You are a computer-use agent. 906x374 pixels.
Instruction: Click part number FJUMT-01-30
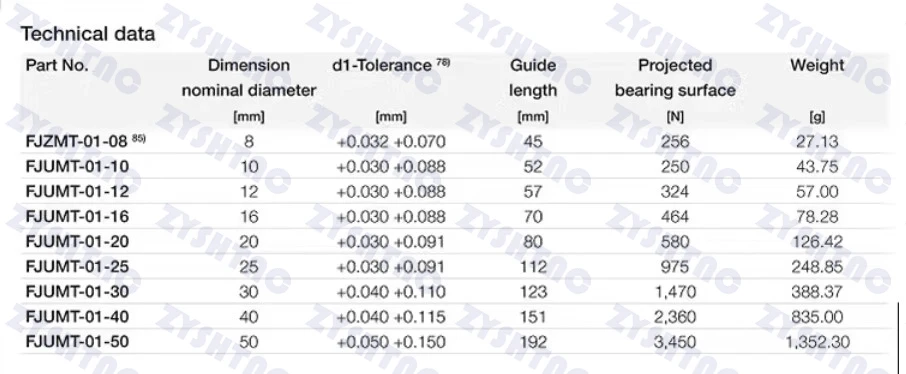pyautogui.click(x=77, y=292)
